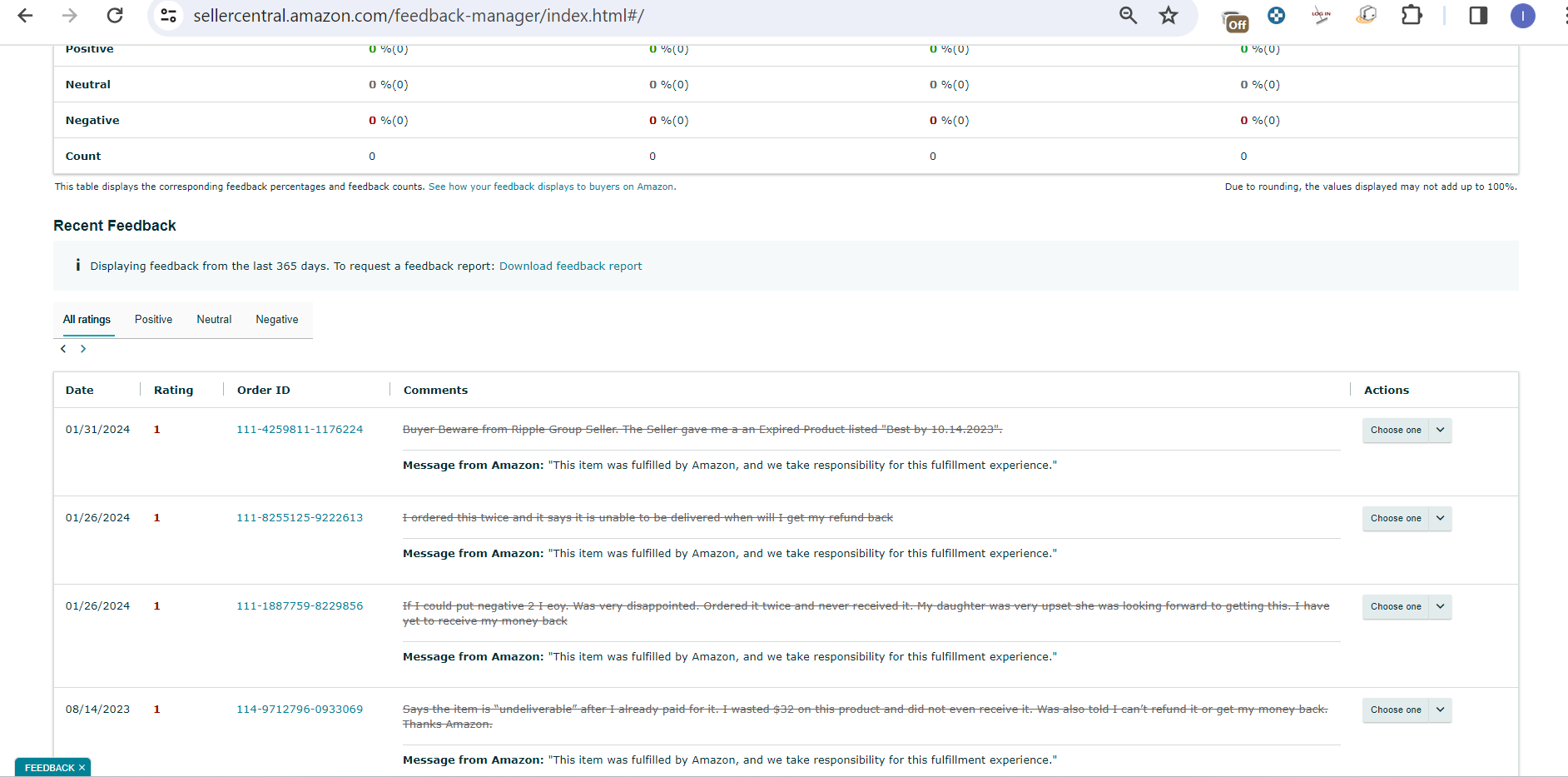Image resolution: width=1568 pixels, height=777 pixels.
Task: Click the 'Buyer Beware from Ripple Group Seller' comment
Action: tap(702, 430)
